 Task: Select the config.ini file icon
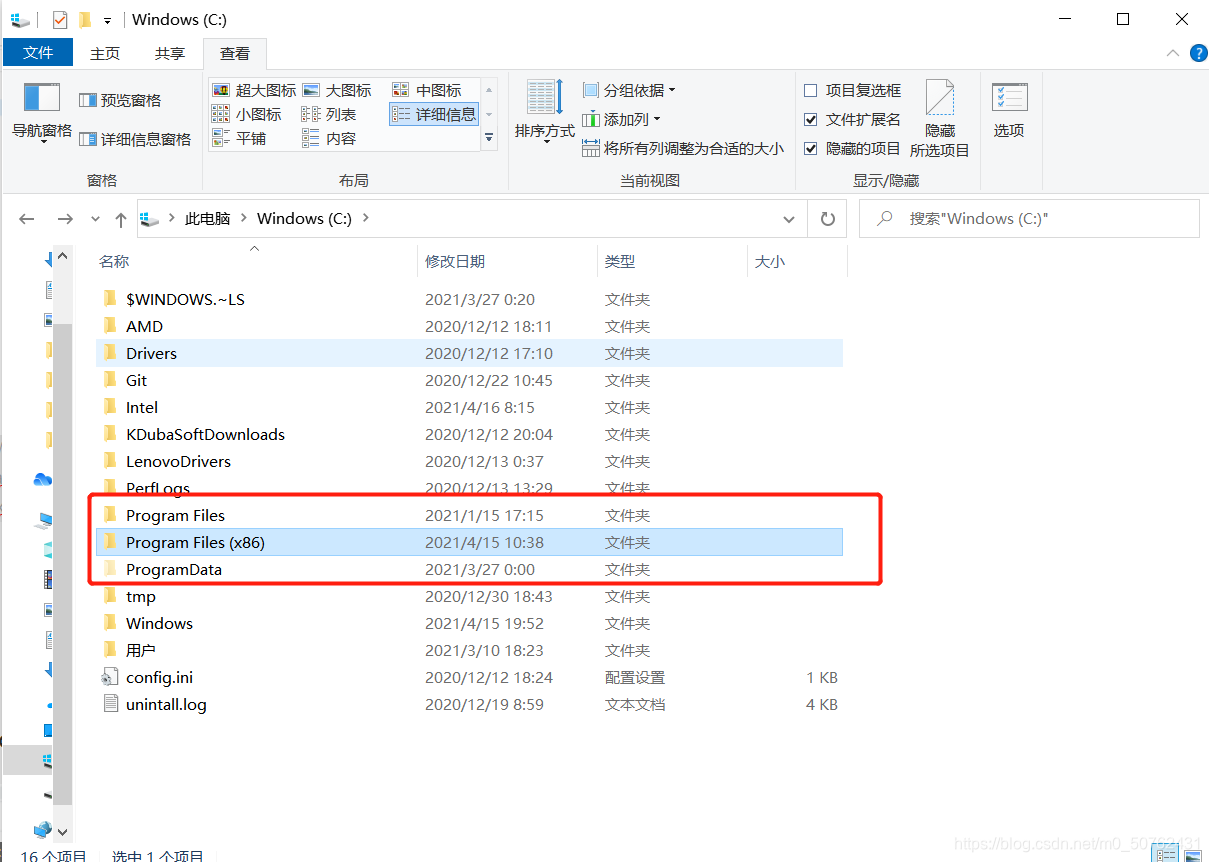tap(110, 677)
